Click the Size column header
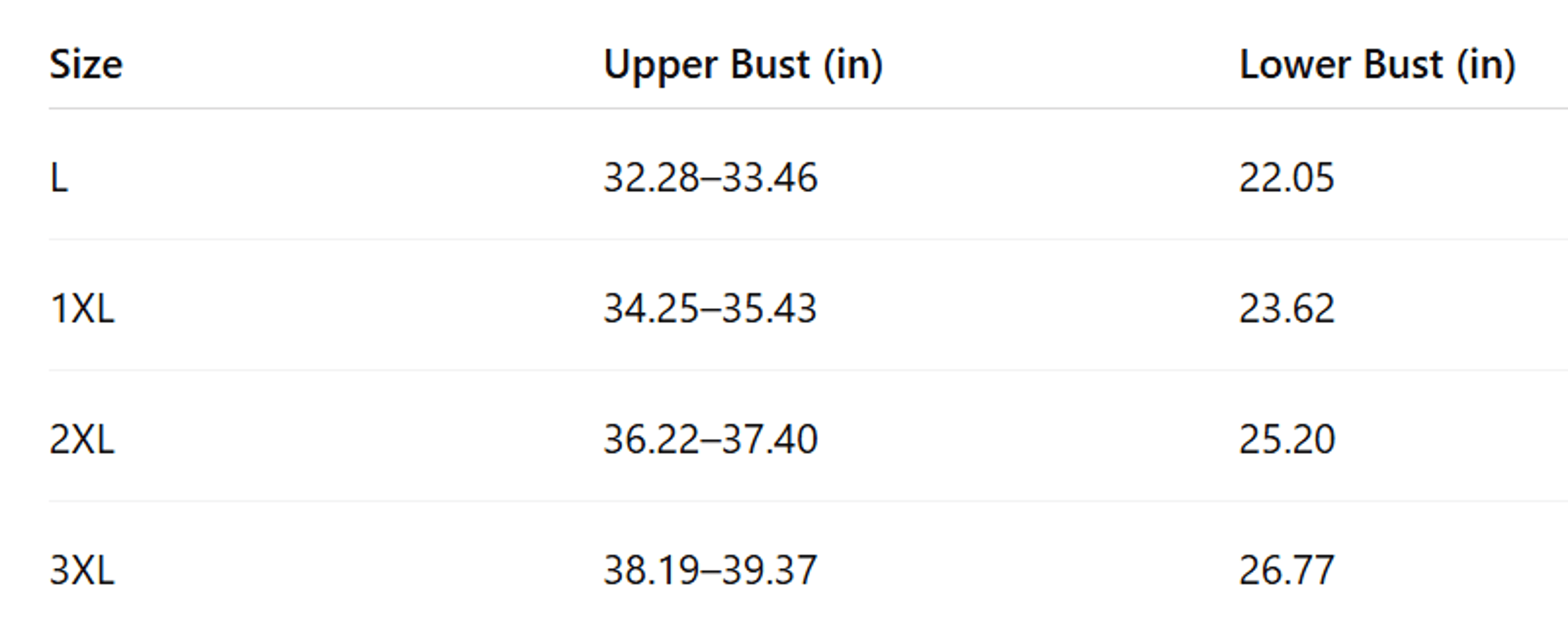The height and width of the screenshot is (633, 1568). click(x=86, y=64)
